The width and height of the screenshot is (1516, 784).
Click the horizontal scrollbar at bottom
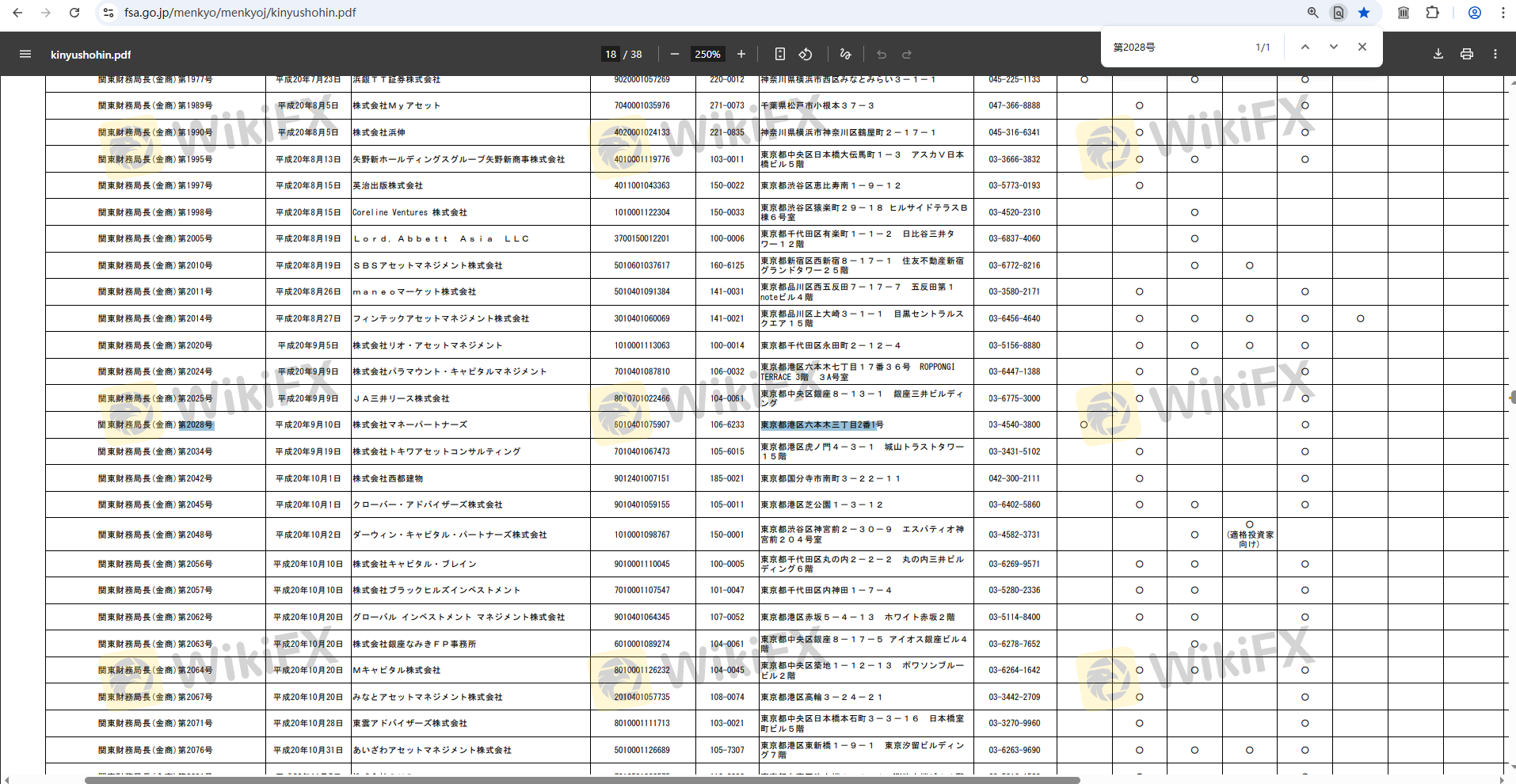coord(582,780)
